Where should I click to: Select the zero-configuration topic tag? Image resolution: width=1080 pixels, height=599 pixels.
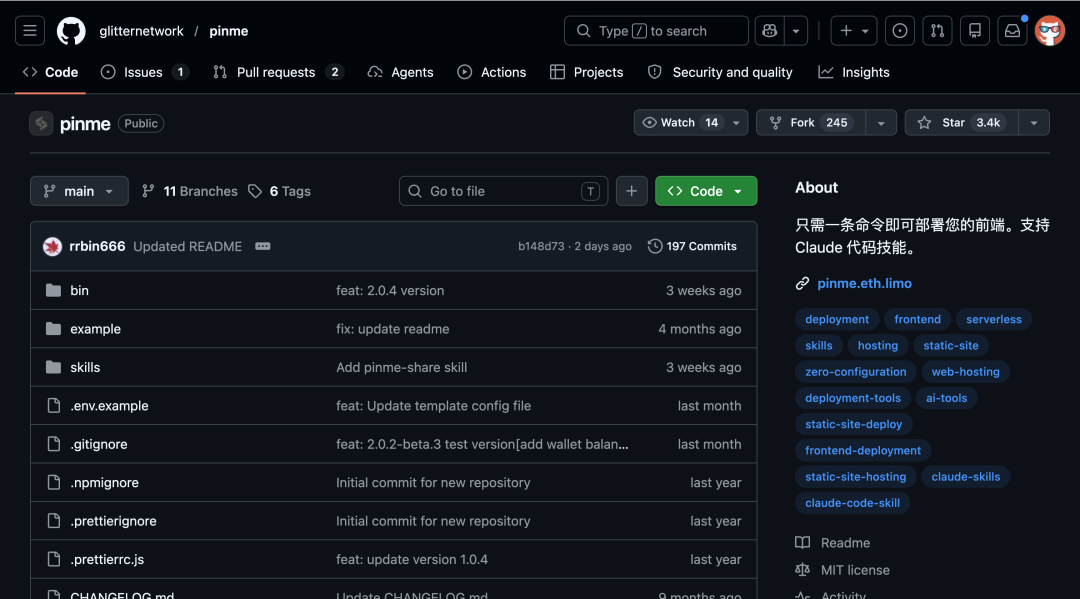point(855,372)
